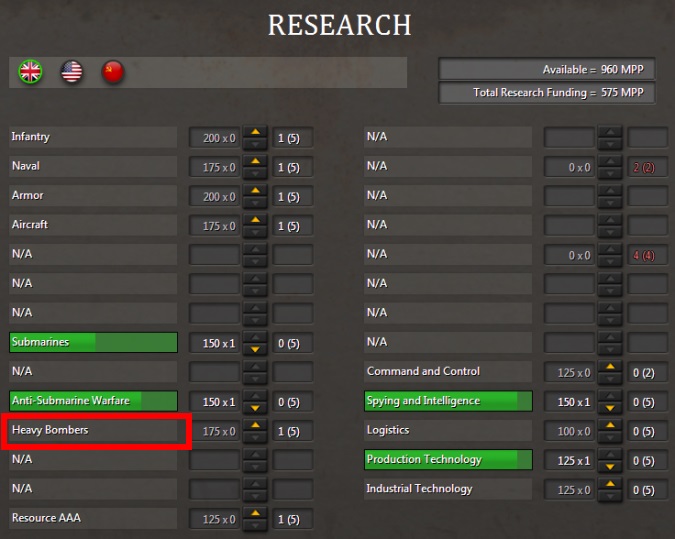Click the Available 960 MPP field
The height and width of the screenshot is (539, 675).
(x=547, y=69)
